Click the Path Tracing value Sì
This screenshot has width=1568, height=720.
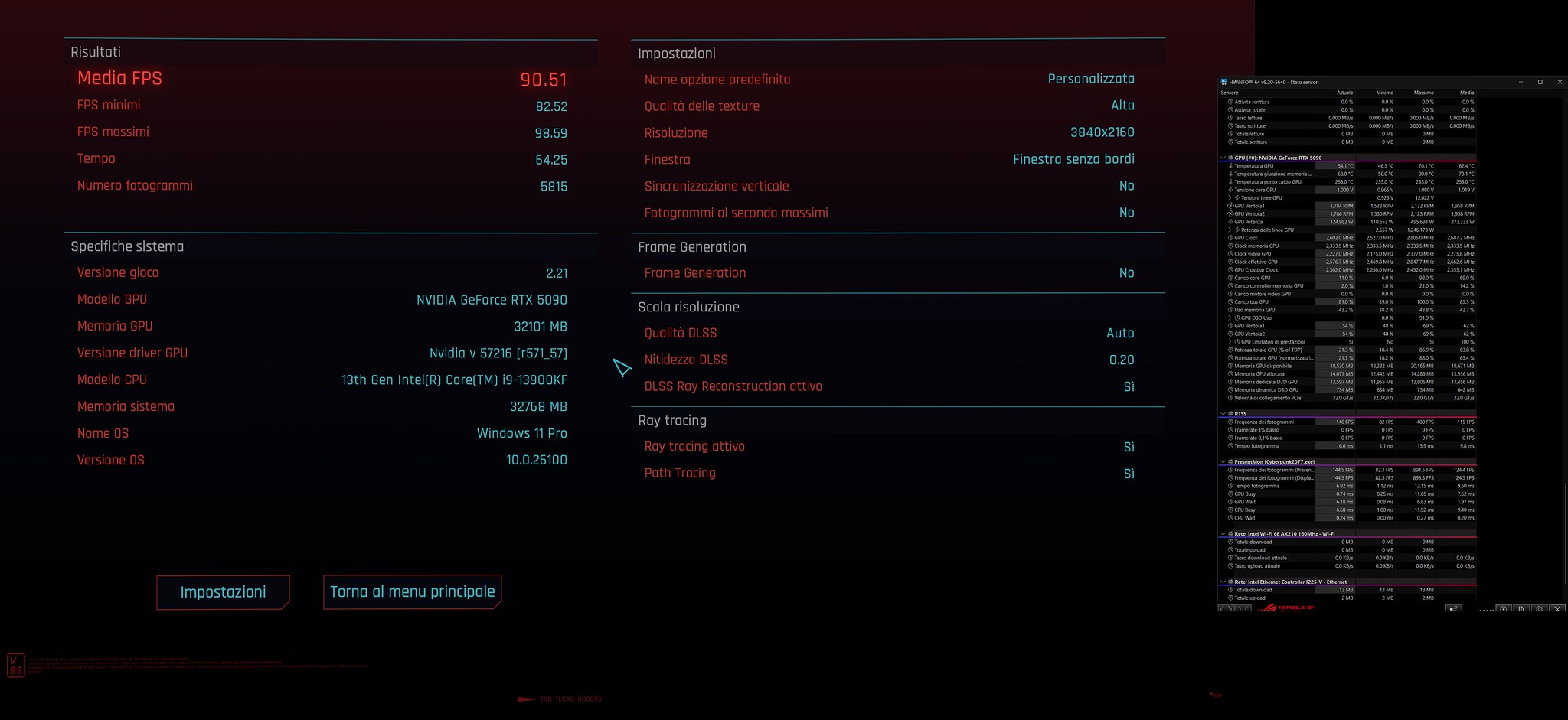(1129, 474)
